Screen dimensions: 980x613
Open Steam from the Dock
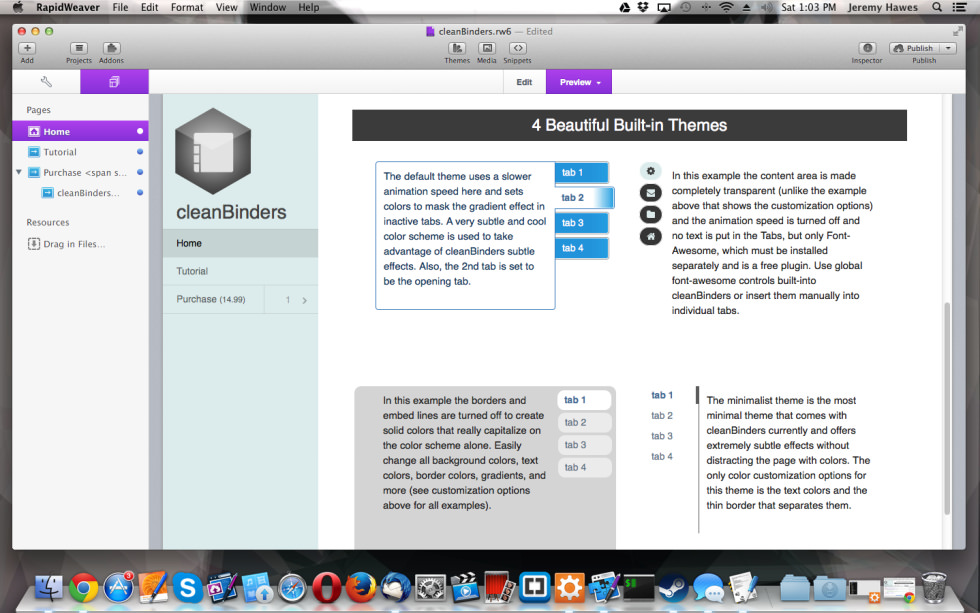pyautogui.click(x=673, y=588)
